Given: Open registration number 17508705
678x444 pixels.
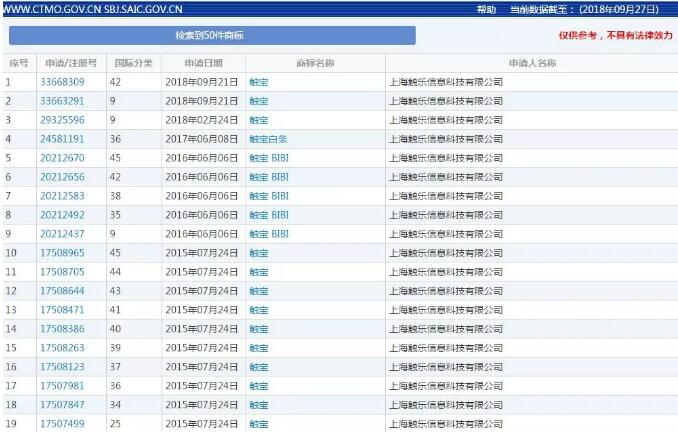Looking at the screenshot, I should click(62, 272).
